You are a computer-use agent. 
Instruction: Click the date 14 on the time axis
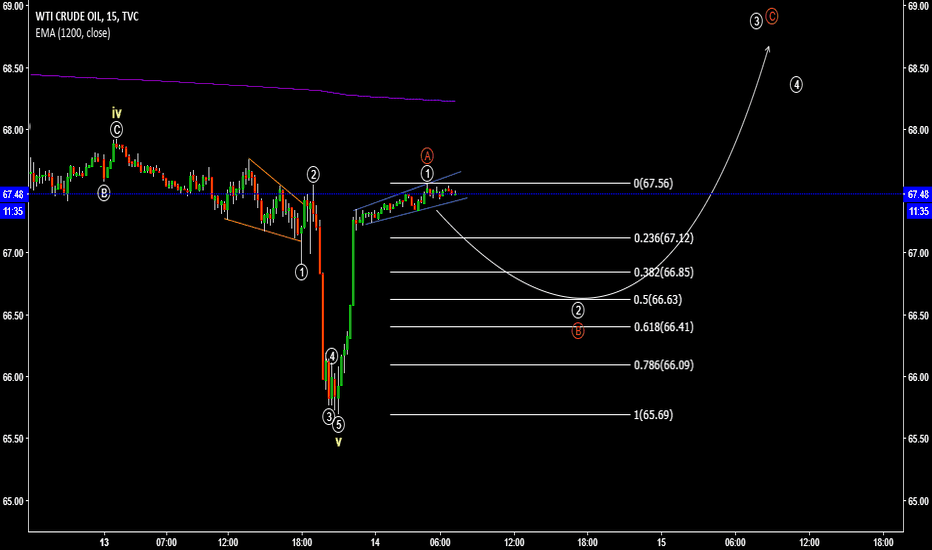tap(375, 542)
